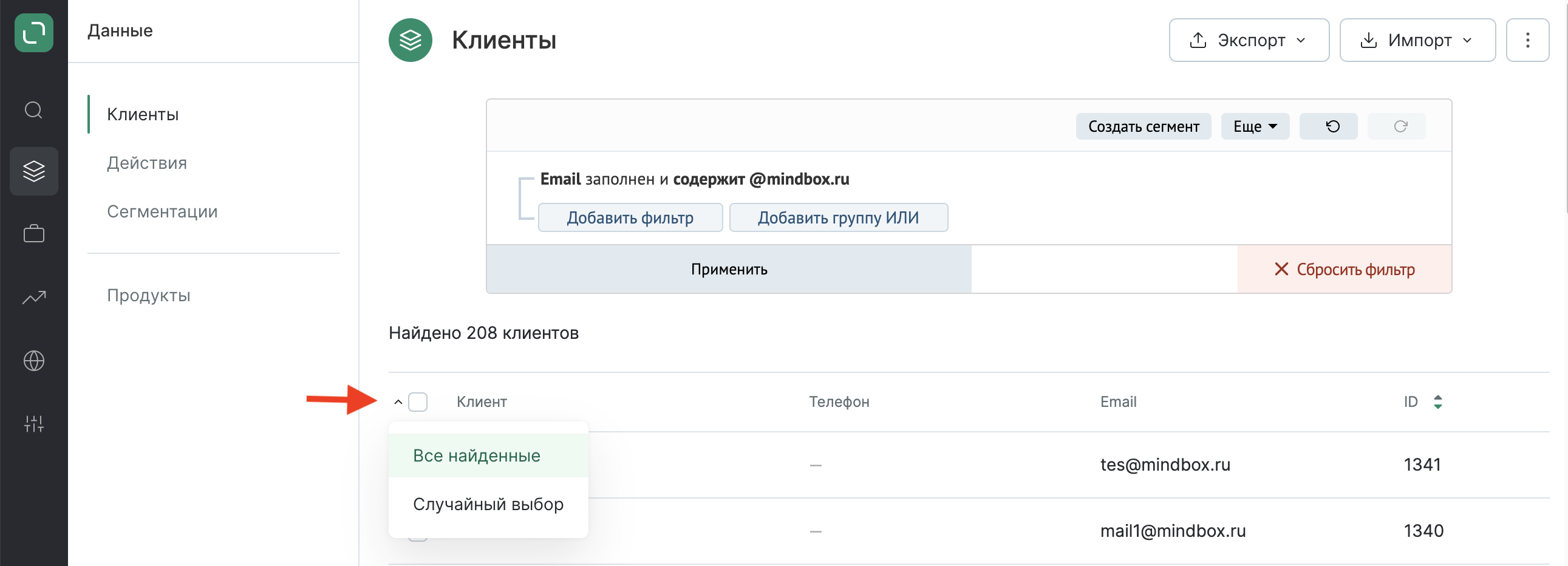Click Найдено 208 клиентов text
1568x566 pixels.
pos(483,333)
